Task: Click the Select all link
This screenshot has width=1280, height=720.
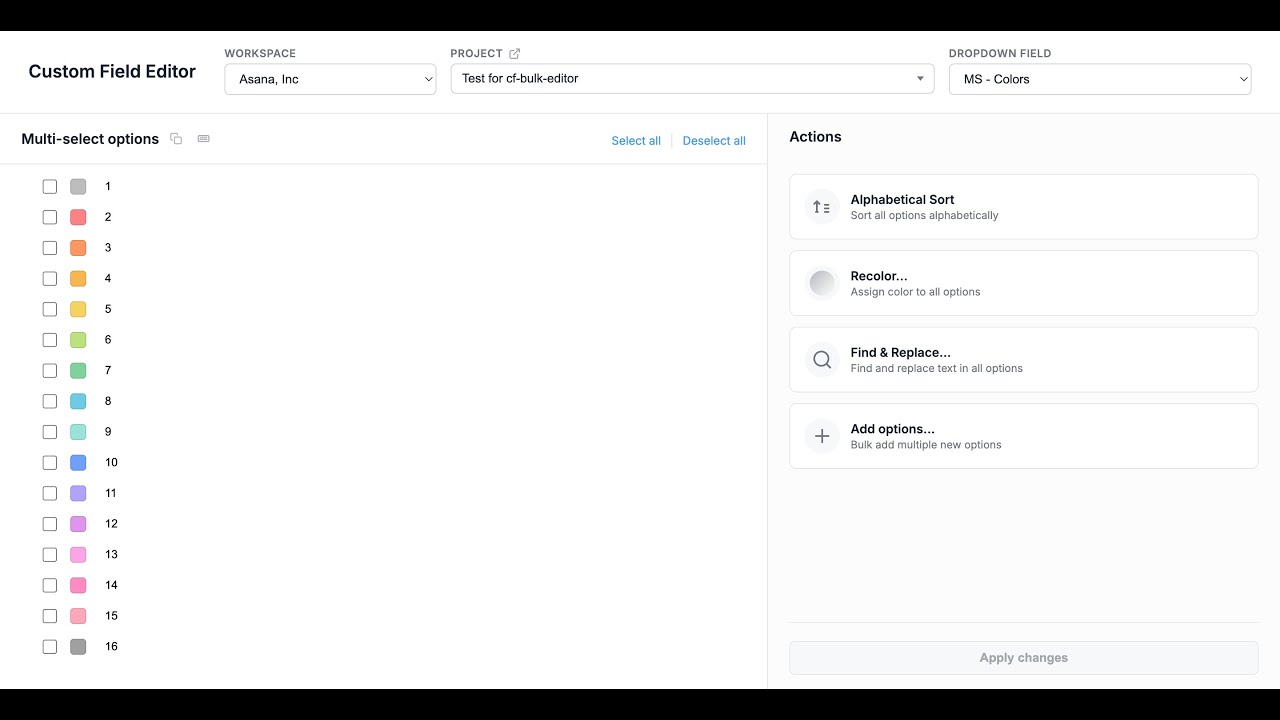Action: (636, 141)
